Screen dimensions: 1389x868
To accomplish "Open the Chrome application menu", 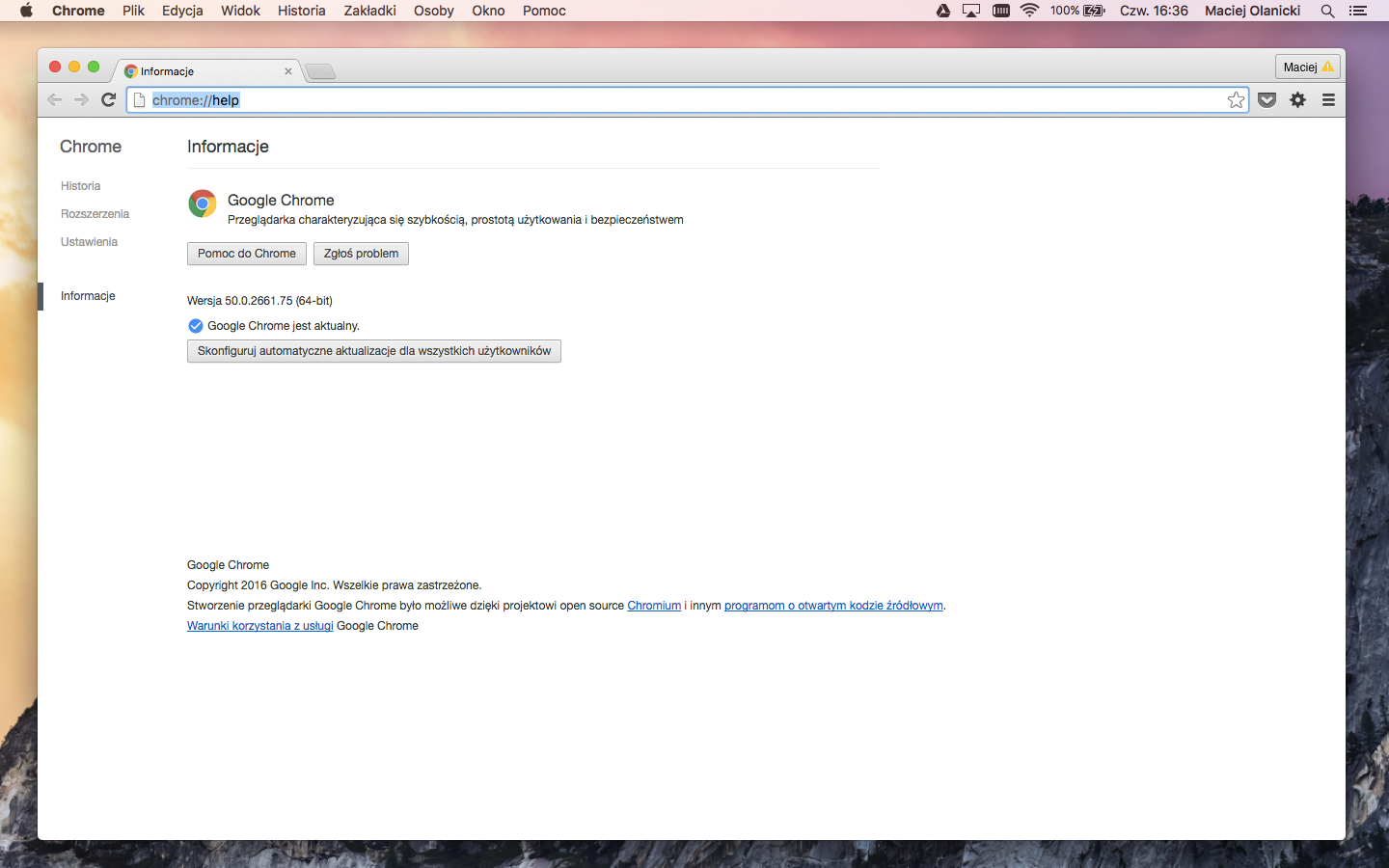I will (x=78, y=11).
